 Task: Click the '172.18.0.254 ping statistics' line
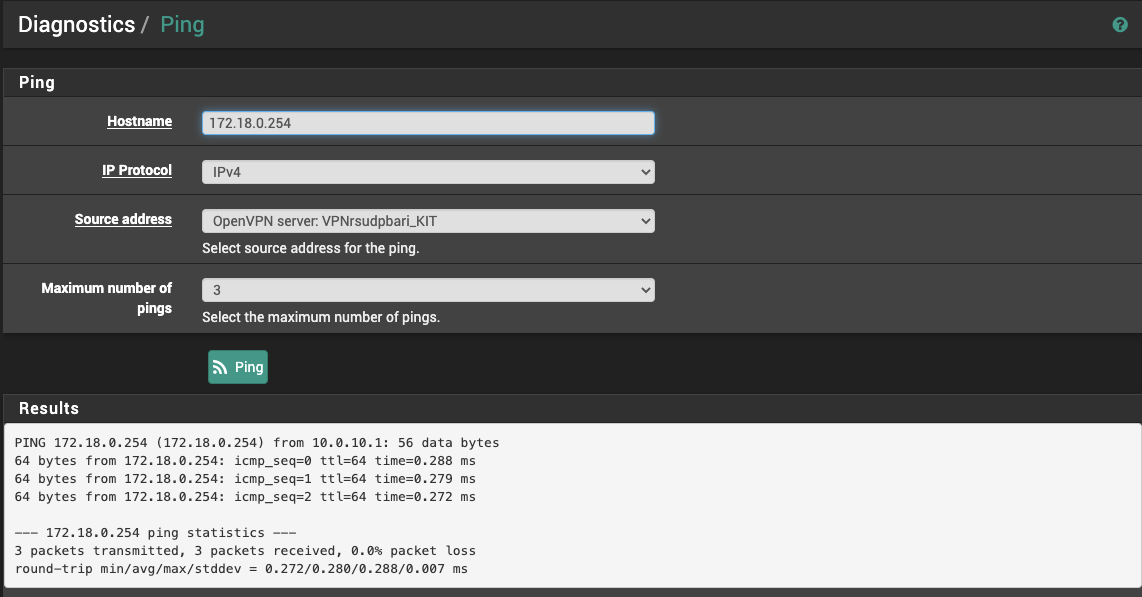[x=156, y=533]
